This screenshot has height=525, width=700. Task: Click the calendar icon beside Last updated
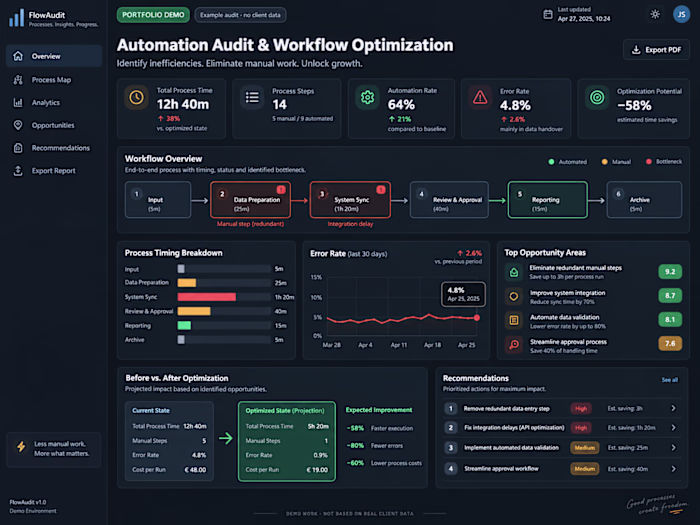[x=548, y=15]
